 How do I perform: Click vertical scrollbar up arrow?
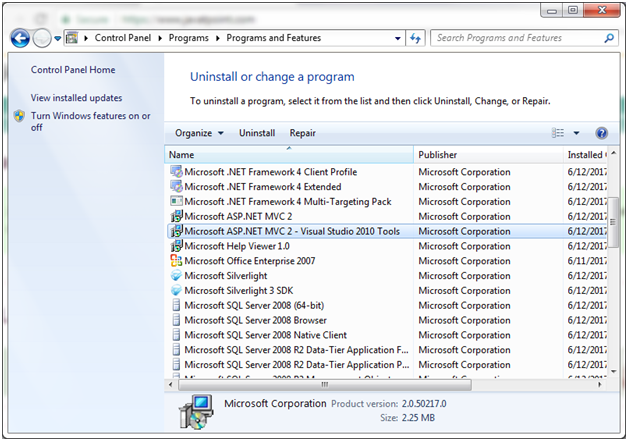pyautogui.click(x=613, y=153)
